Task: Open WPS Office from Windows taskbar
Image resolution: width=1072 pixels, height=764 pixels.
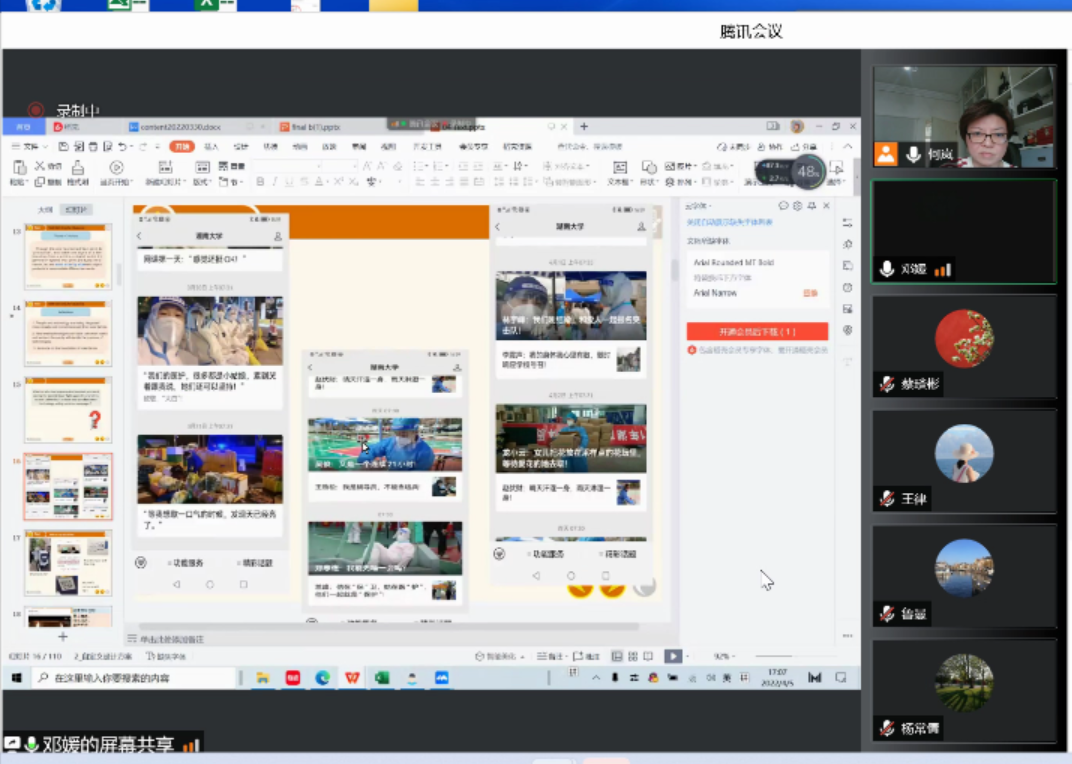Action: (x=352, y=678)
